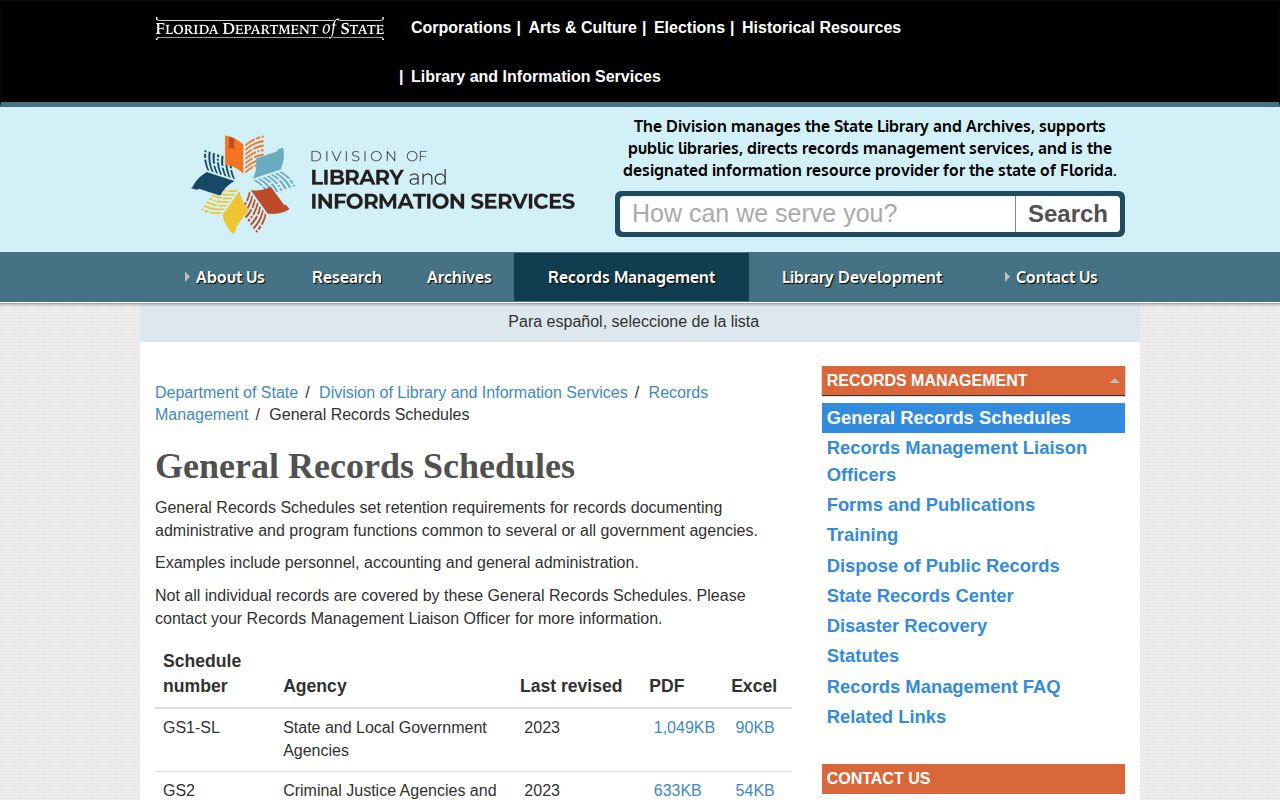This screenshot has width=1280, height=800.
Task: Open Dispose of Public Records link
Action: pyautogui.click(x=943, y=566)
